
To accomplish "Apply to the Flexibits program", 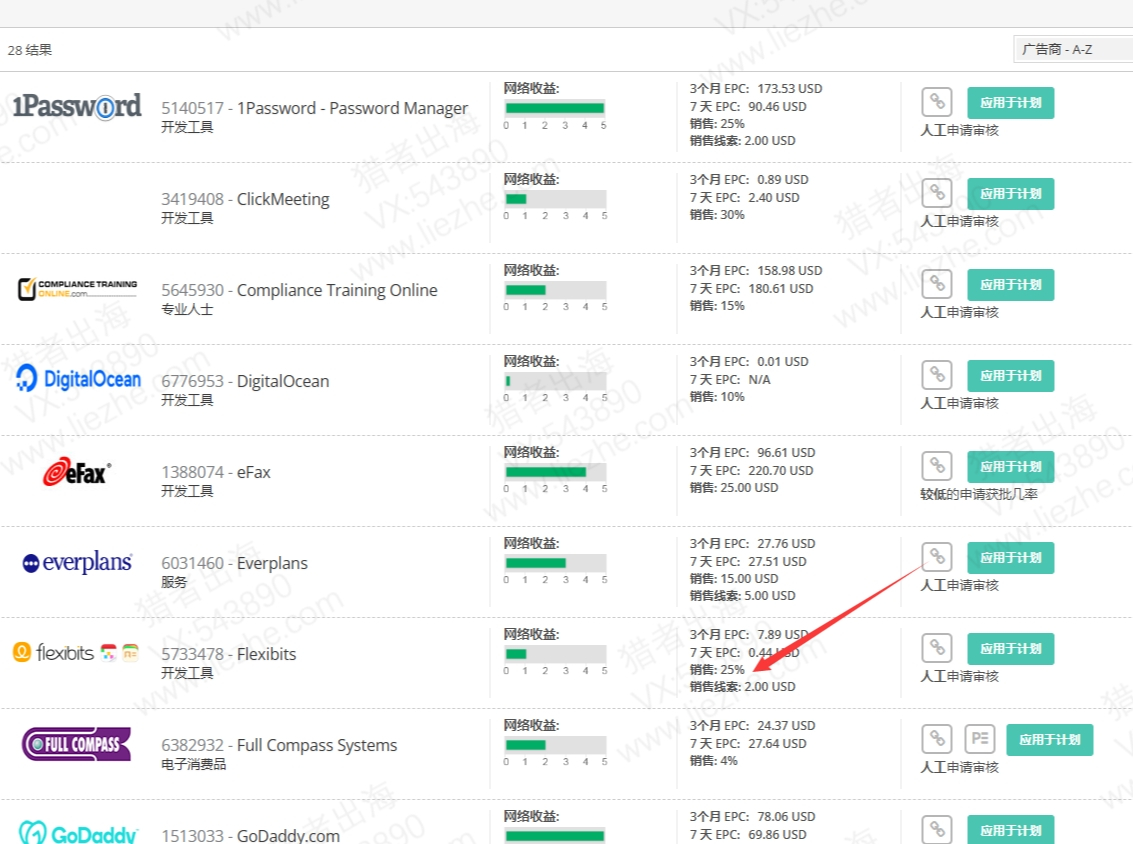I will (1010, 649).
